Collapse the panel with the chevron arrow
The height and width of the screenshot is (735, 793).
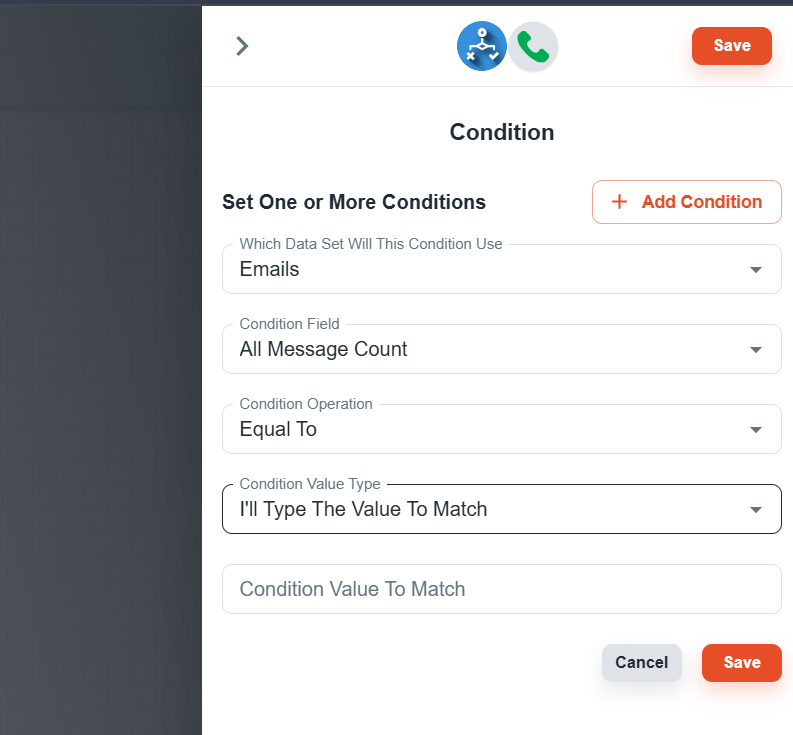tap(242, 46)
